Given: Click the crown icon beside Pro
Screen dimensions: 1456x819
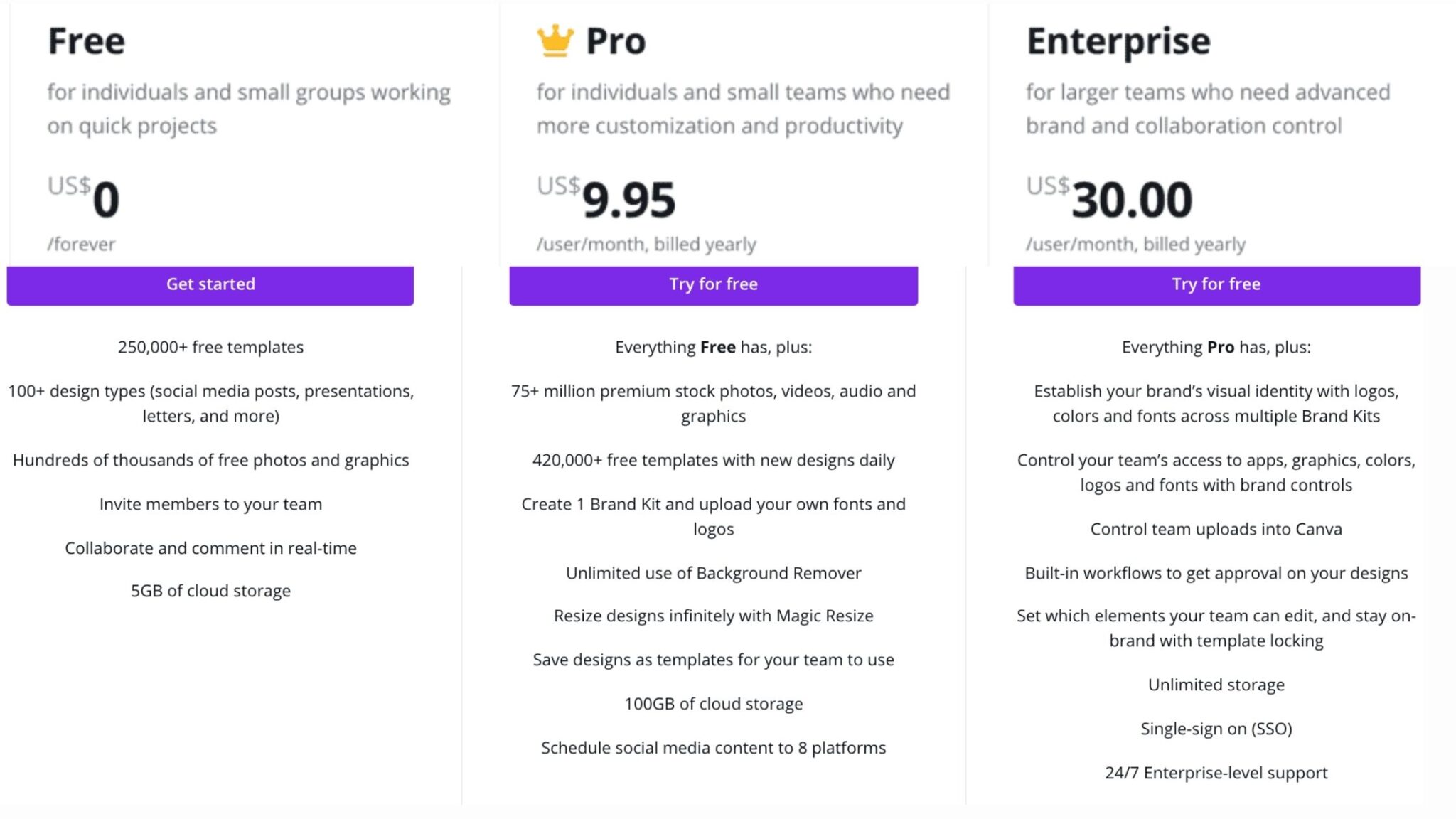Looking at the screenshot, I should (557, 40).
